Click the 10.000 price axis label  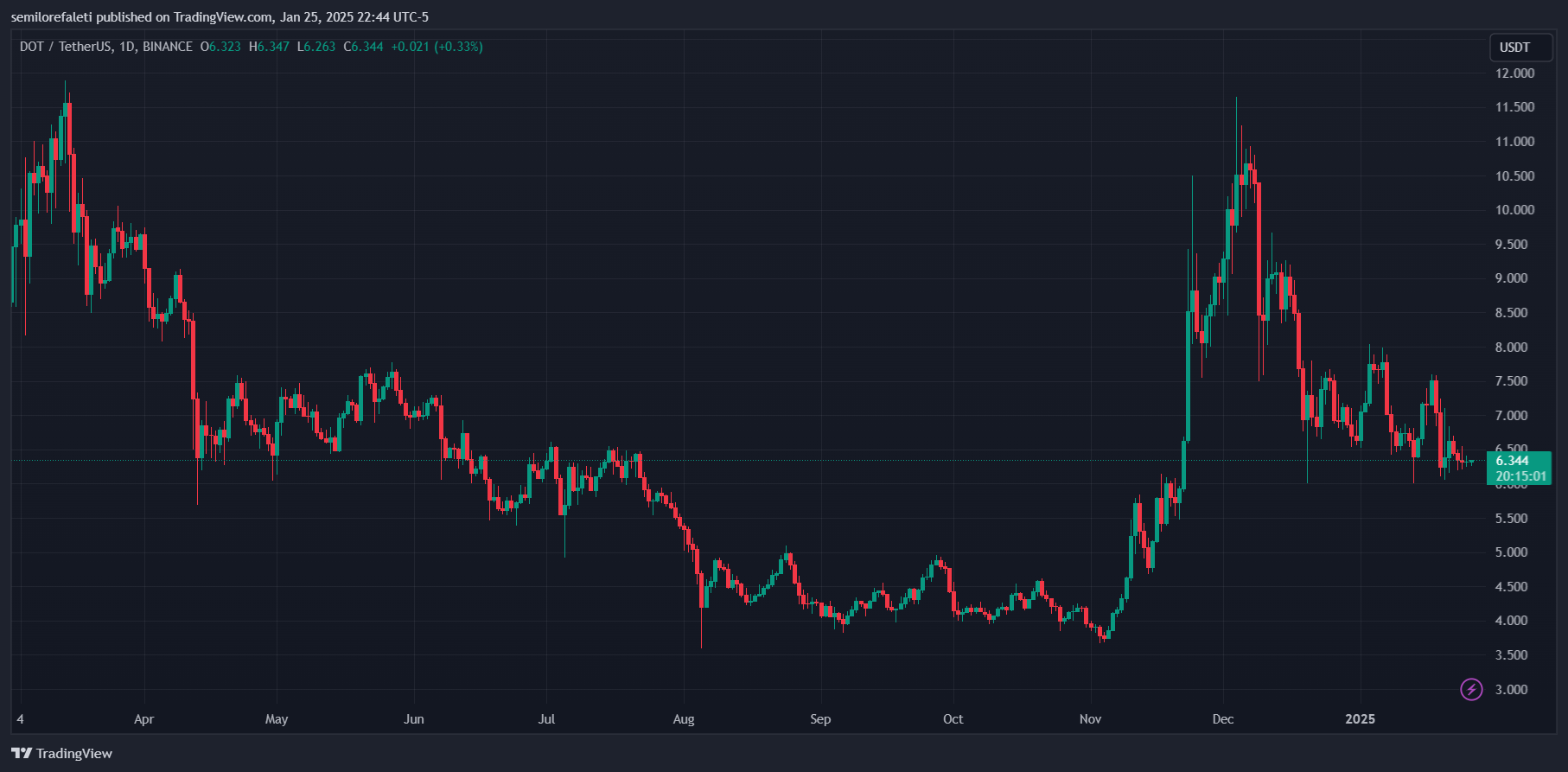click(1515, 210)
